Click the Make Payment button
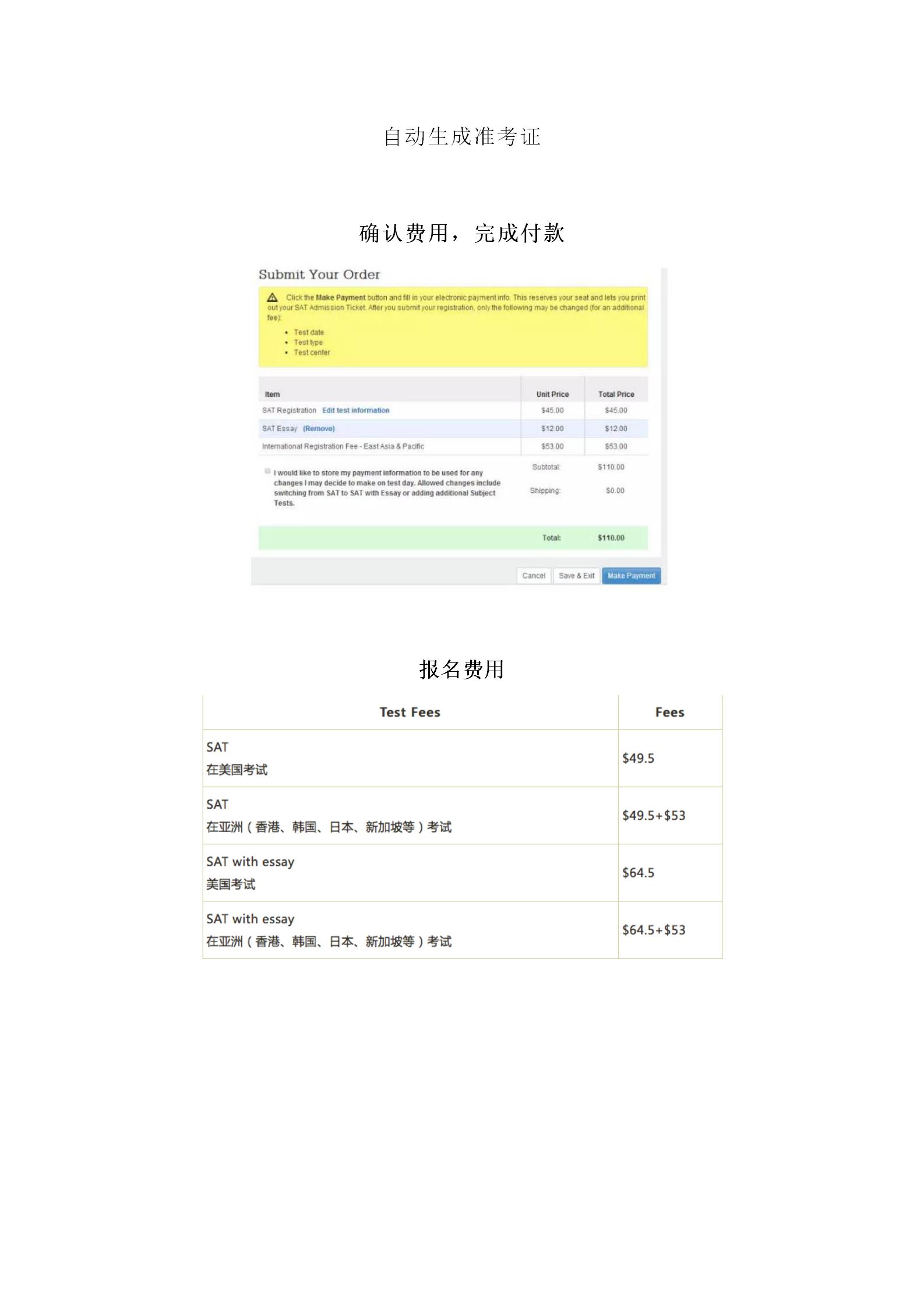This screenshot has width=924, height=1308. pyautogui.click(x=631, y=576)
